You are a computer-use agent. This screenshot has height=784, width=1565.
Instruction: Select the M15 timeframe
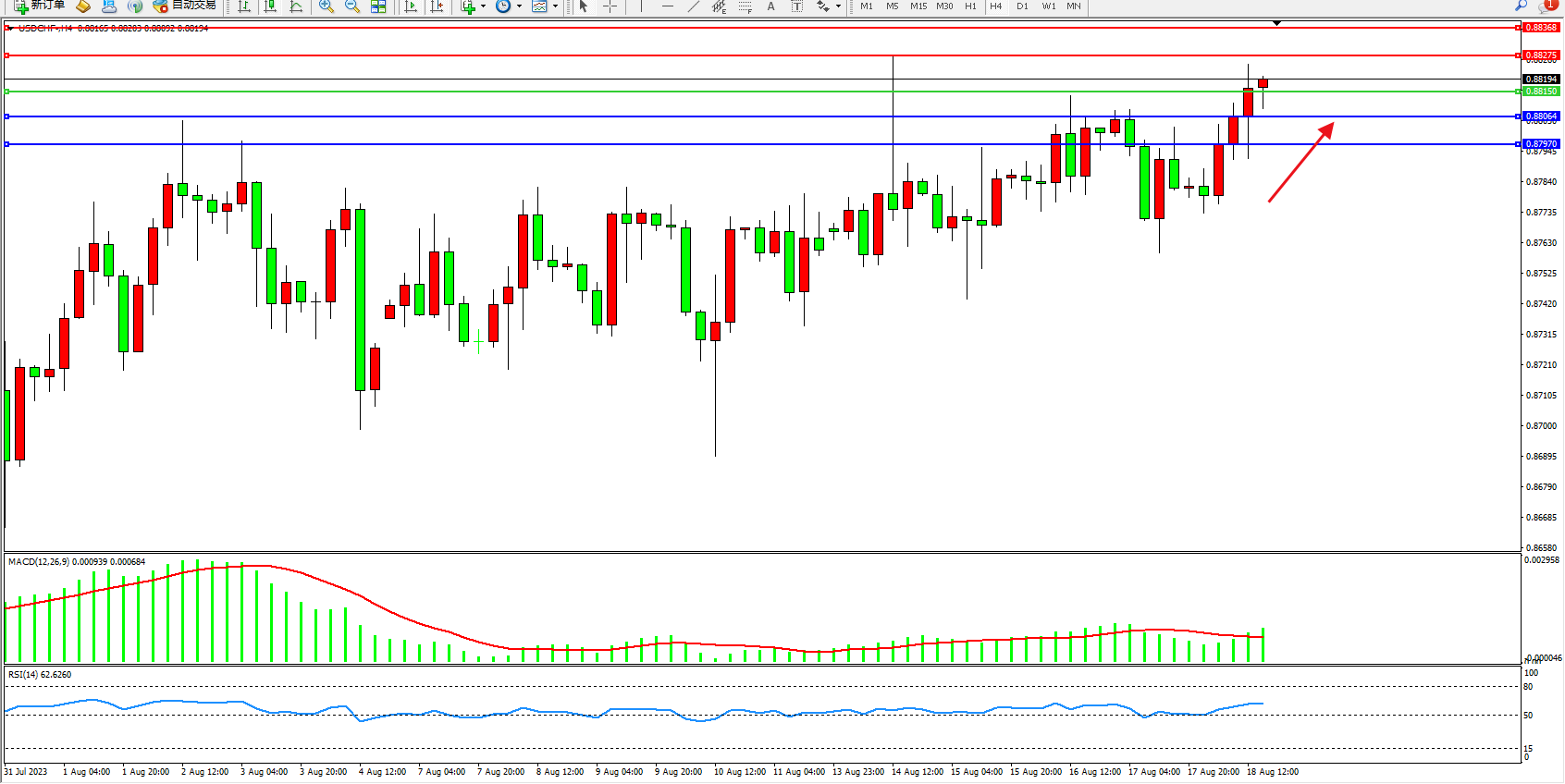click(x=918, y=6)
